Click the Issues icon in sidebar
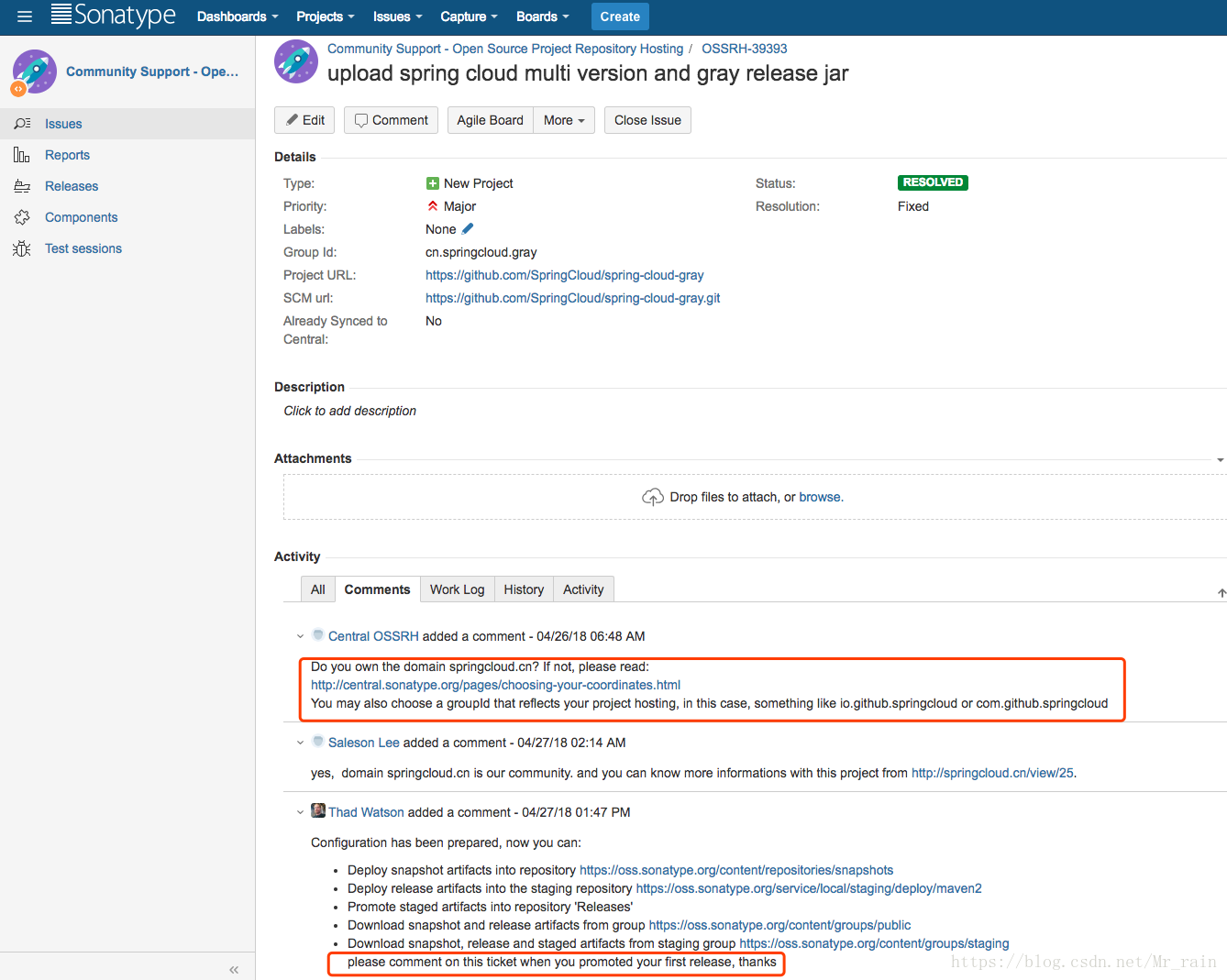 [x=22, y=123]
